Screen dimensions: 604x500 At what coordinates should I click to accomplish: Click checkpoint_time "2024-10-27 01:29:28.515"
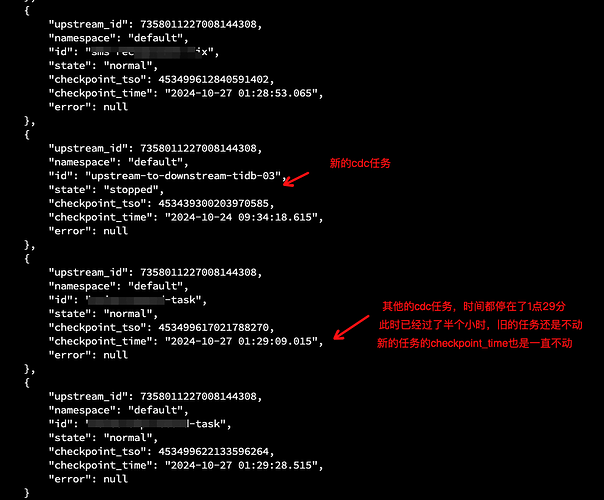241,466
